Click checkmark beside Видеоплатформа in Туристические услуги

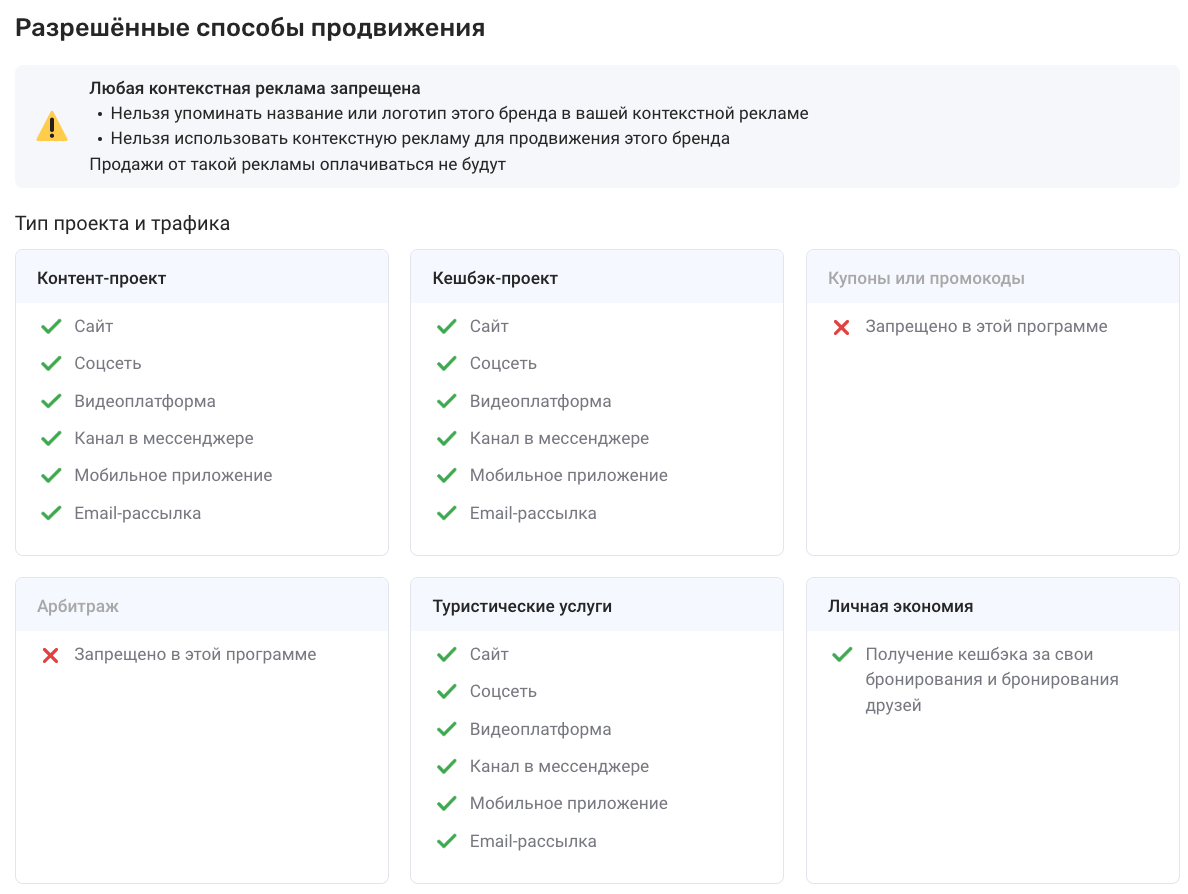pos(446,730)
